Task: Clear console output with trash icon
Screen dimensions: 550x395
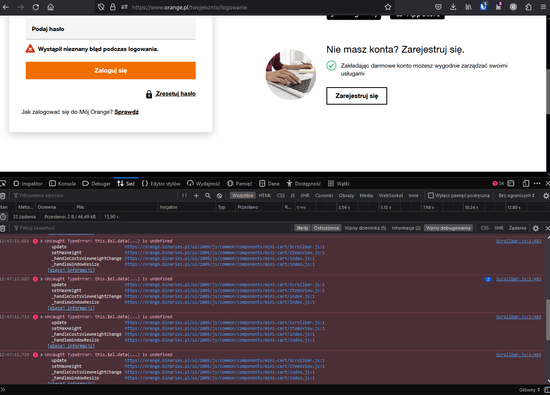Action: (x=3, y=228)
